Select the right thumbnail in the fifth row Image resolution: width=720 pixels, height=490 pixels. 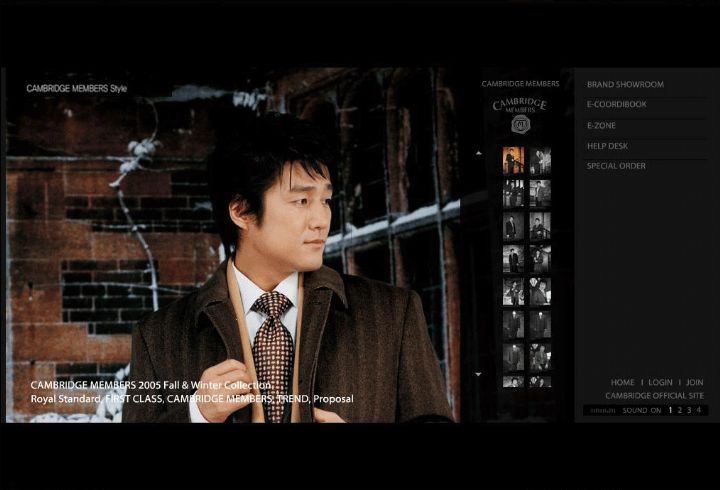click(x=540, y=292)
